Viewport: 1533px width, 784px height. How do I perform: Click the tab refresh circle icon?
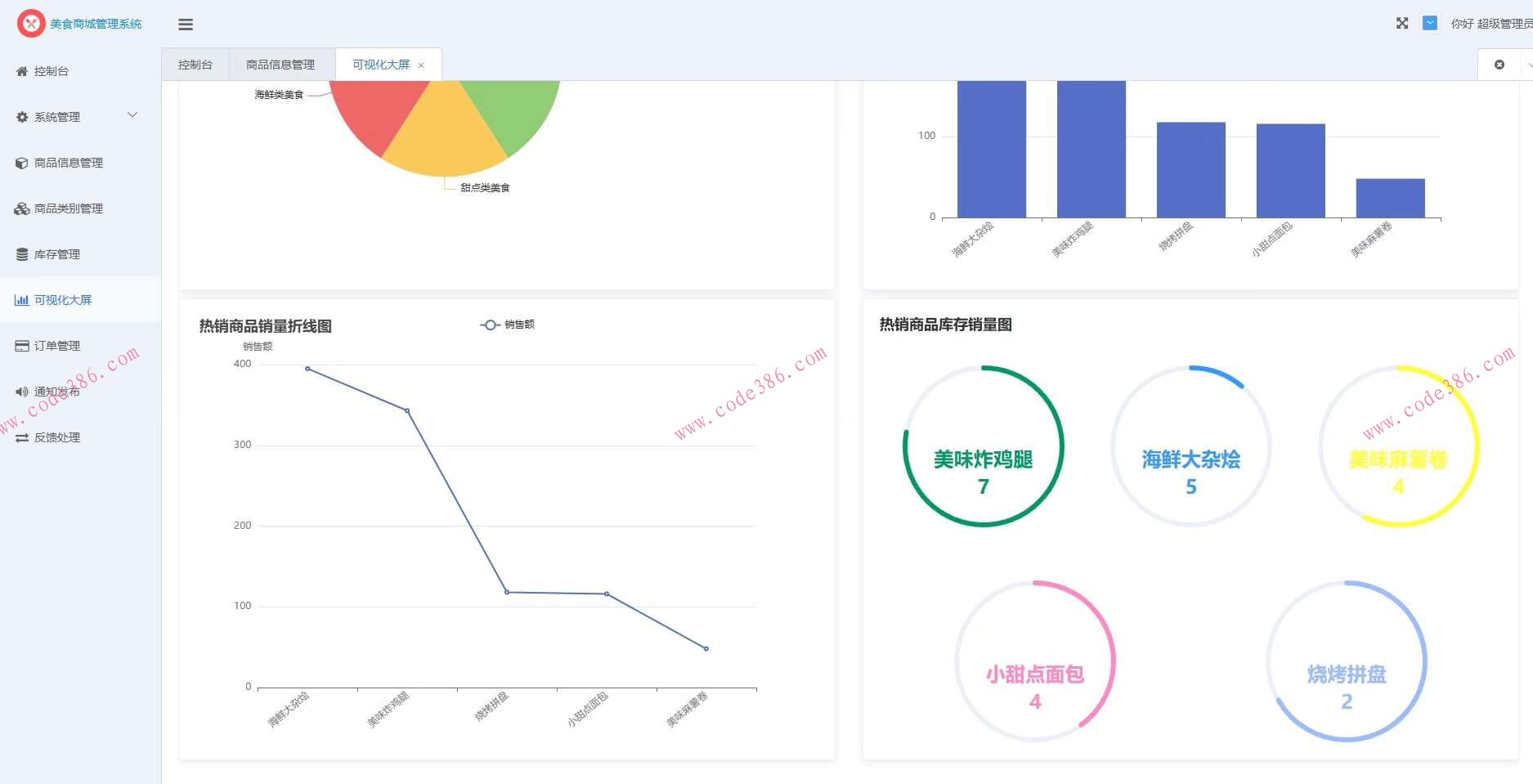pos(1499,65)
